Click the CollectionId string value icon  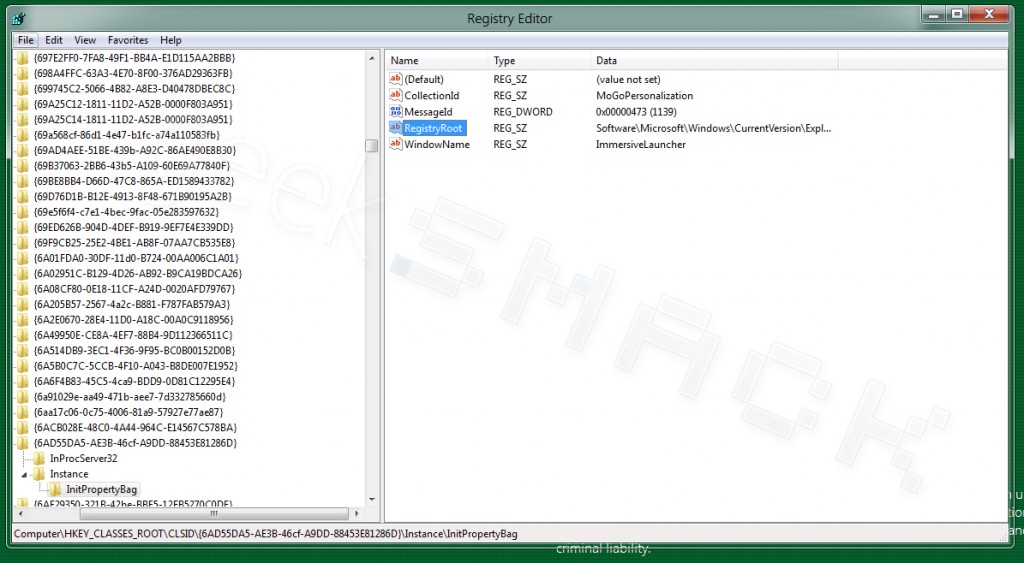395,95
